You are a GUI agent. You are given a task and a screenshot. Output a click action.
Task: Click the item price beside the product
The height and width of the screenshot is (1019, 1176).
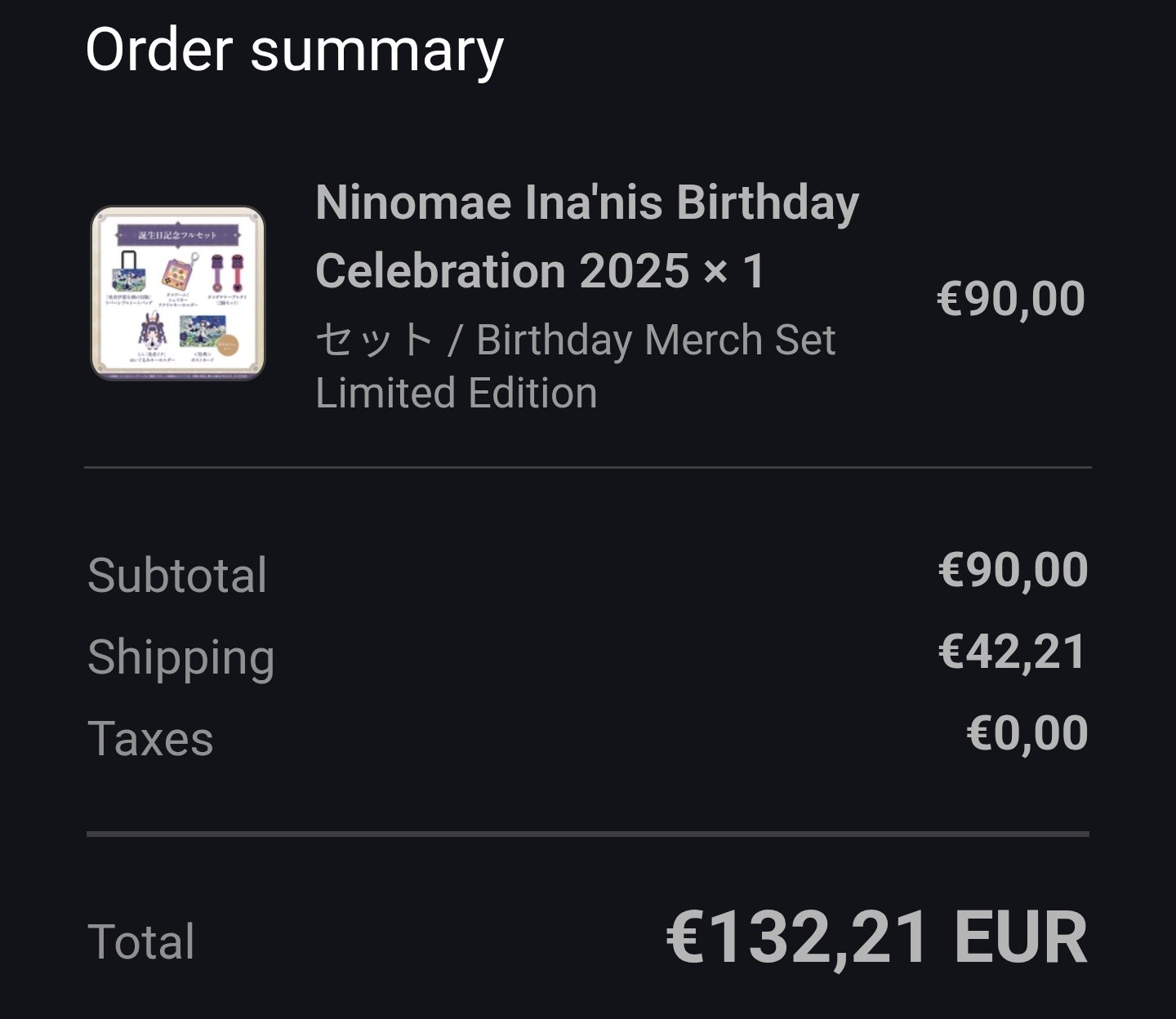click(x=1010, y=298)
